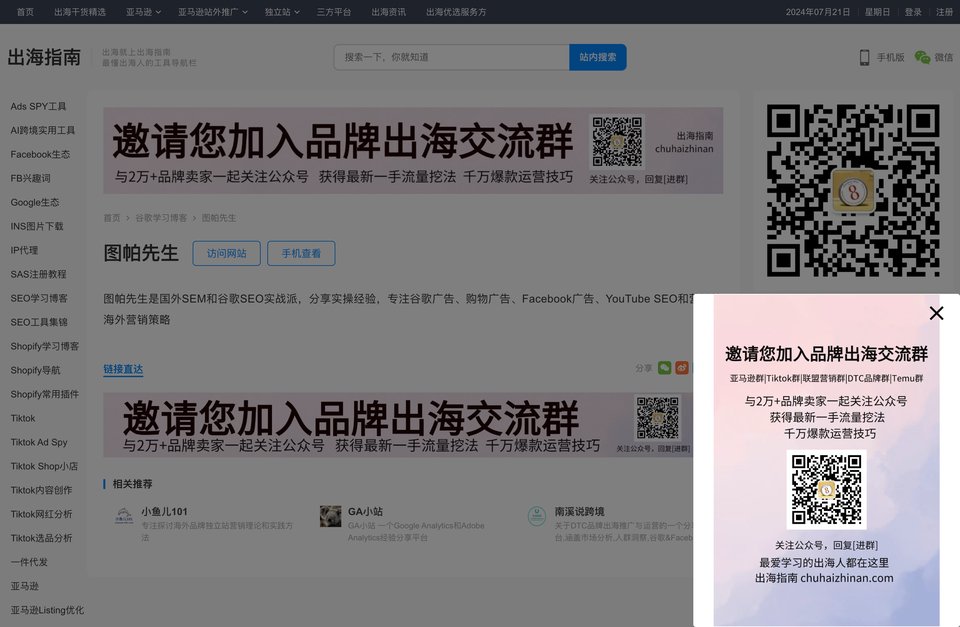Viewport: 960px width, 627px height.
Task: Click top banner 邀请您加入品牌出海交流群
Action: tap(413, 151)
